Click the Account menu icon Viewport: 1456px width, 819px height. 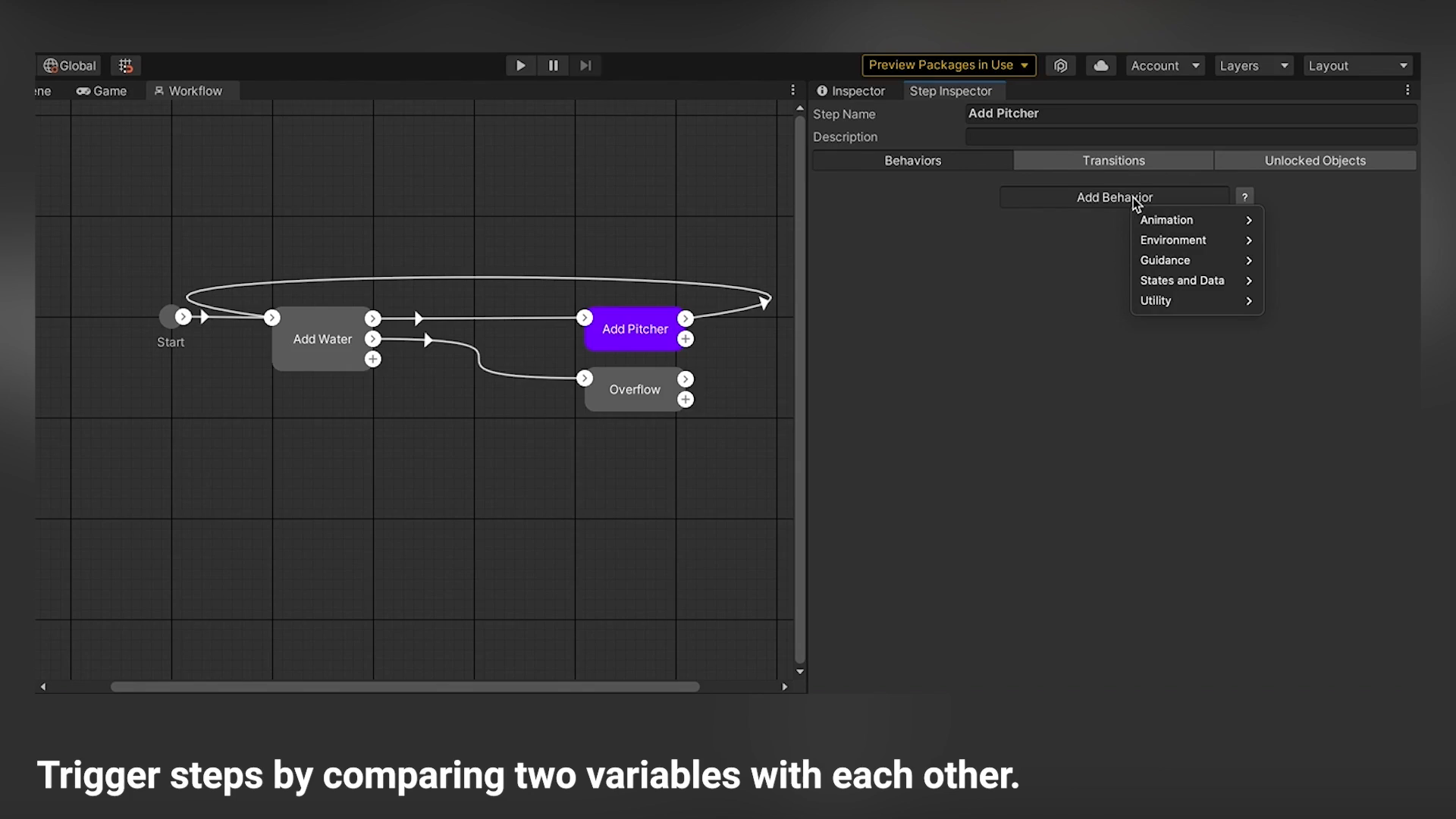coord(1163,65)
